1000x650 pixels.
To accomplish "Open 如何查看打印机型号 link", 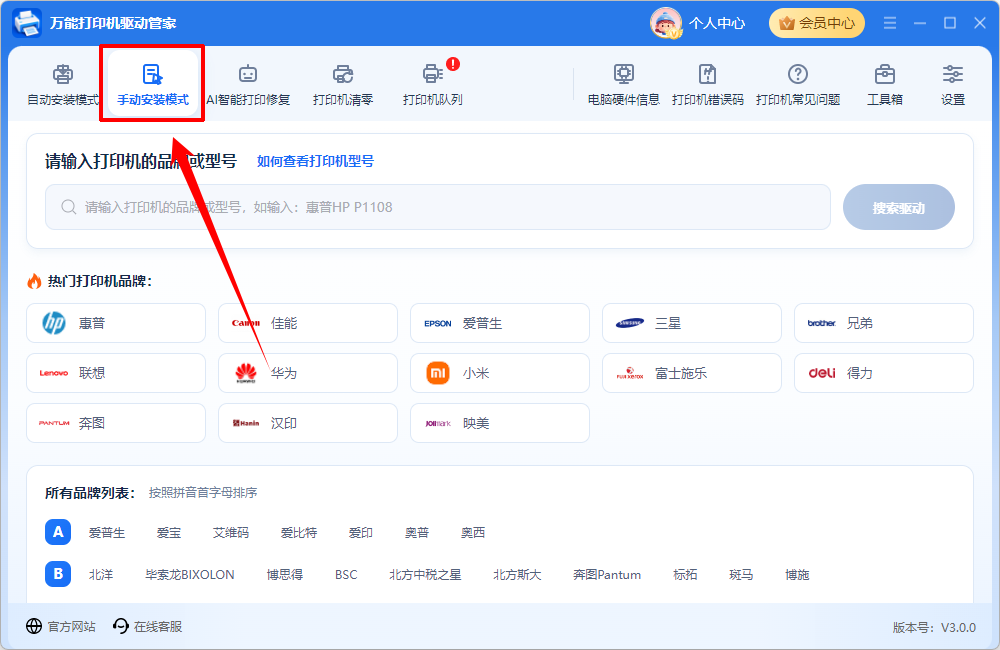I will pos(315,161).
